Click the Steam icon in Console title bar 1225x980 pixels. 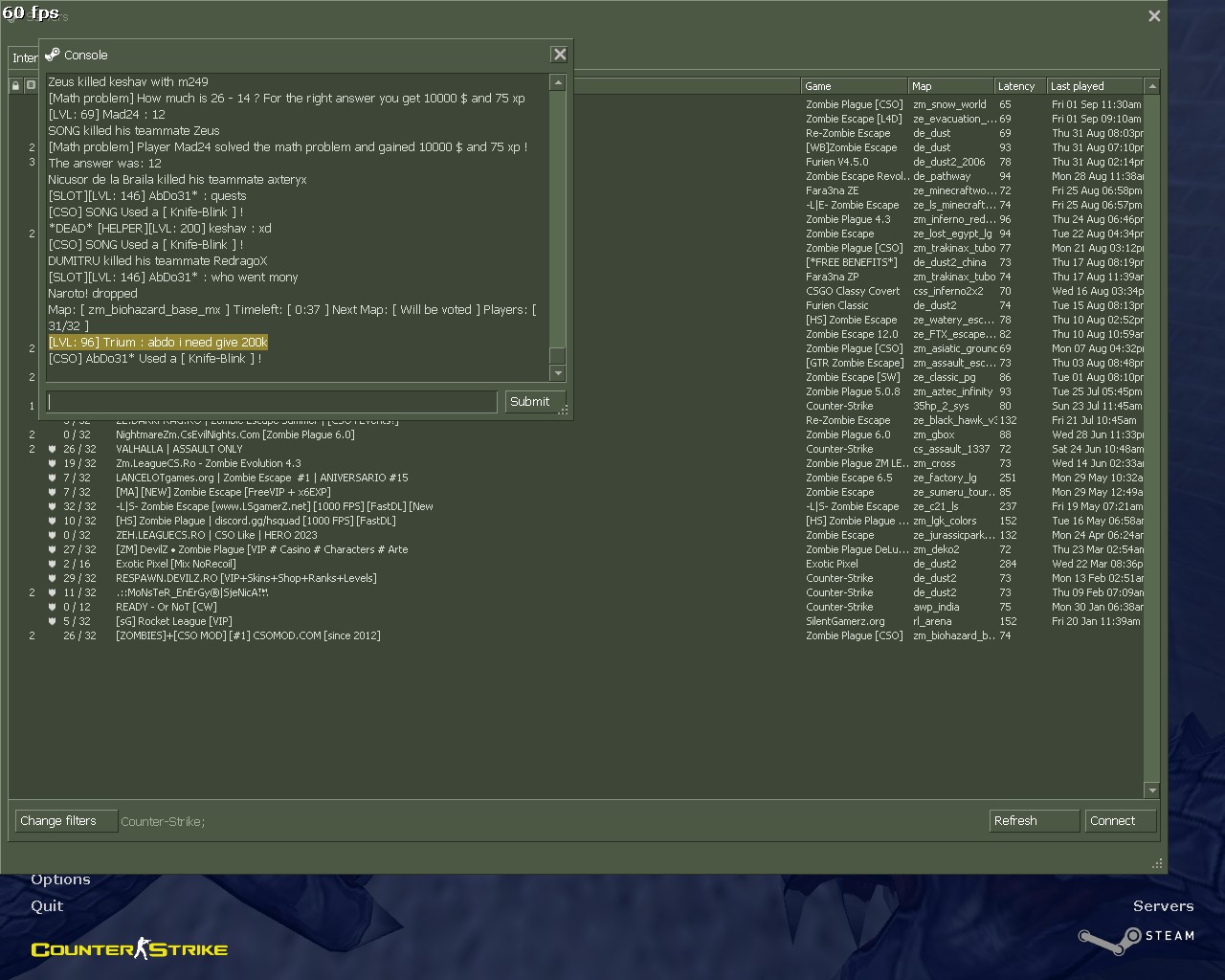click(x=53, y=55)
